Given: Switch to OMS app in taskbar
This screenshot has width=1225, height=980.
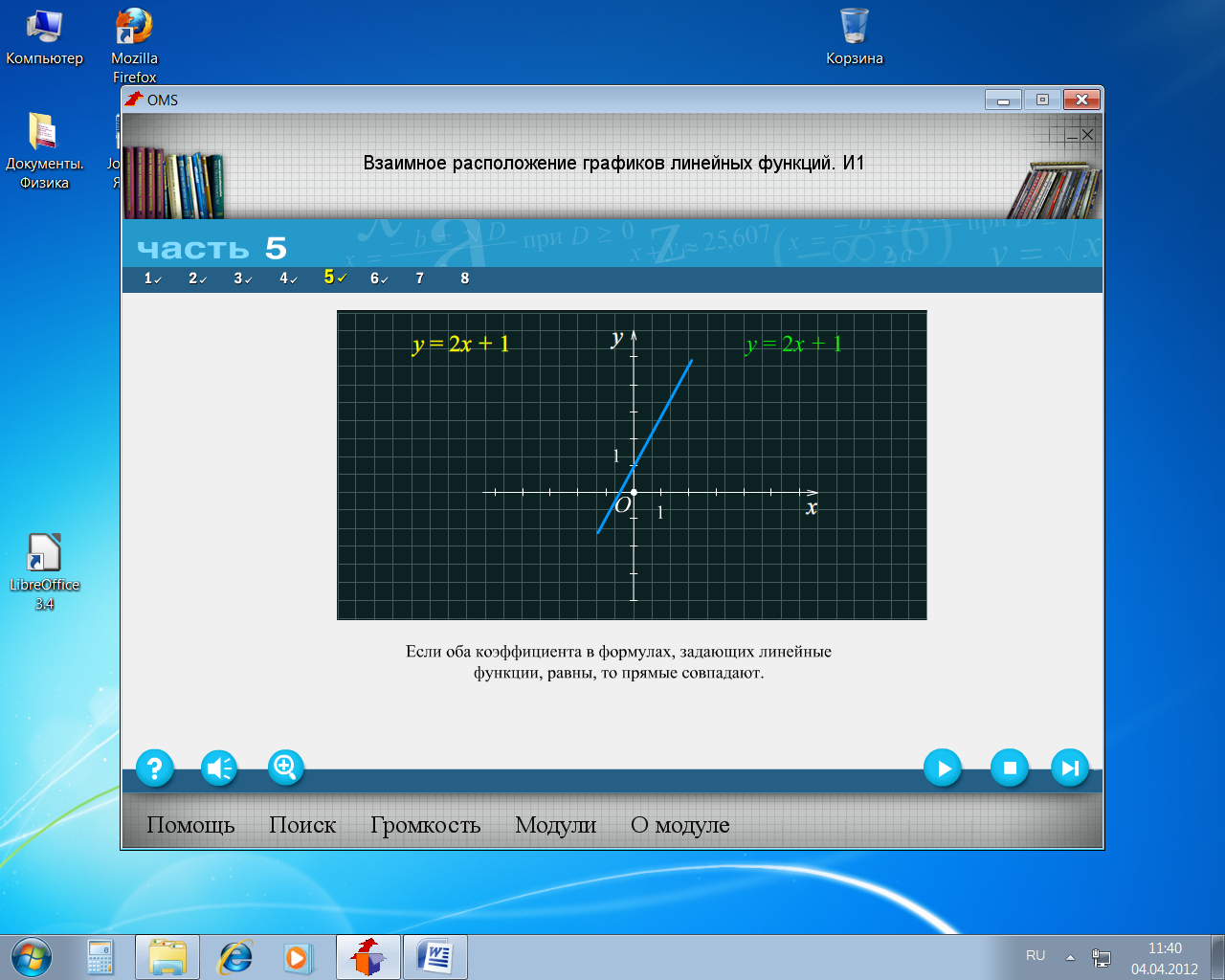Looking at the screenshot, I should (x=368, y=957).
